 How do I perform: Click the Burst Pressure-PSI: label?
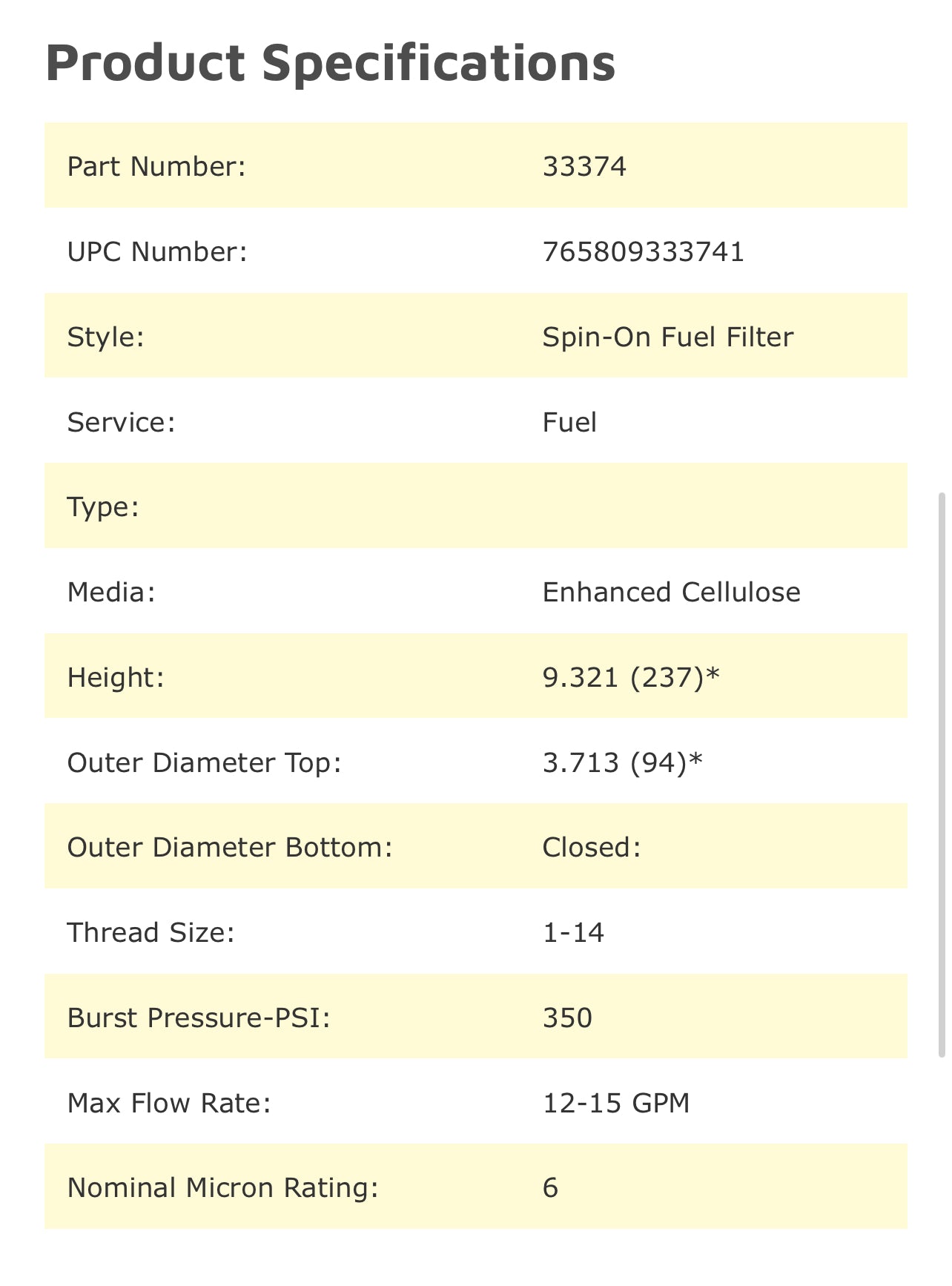[199, 1018]
